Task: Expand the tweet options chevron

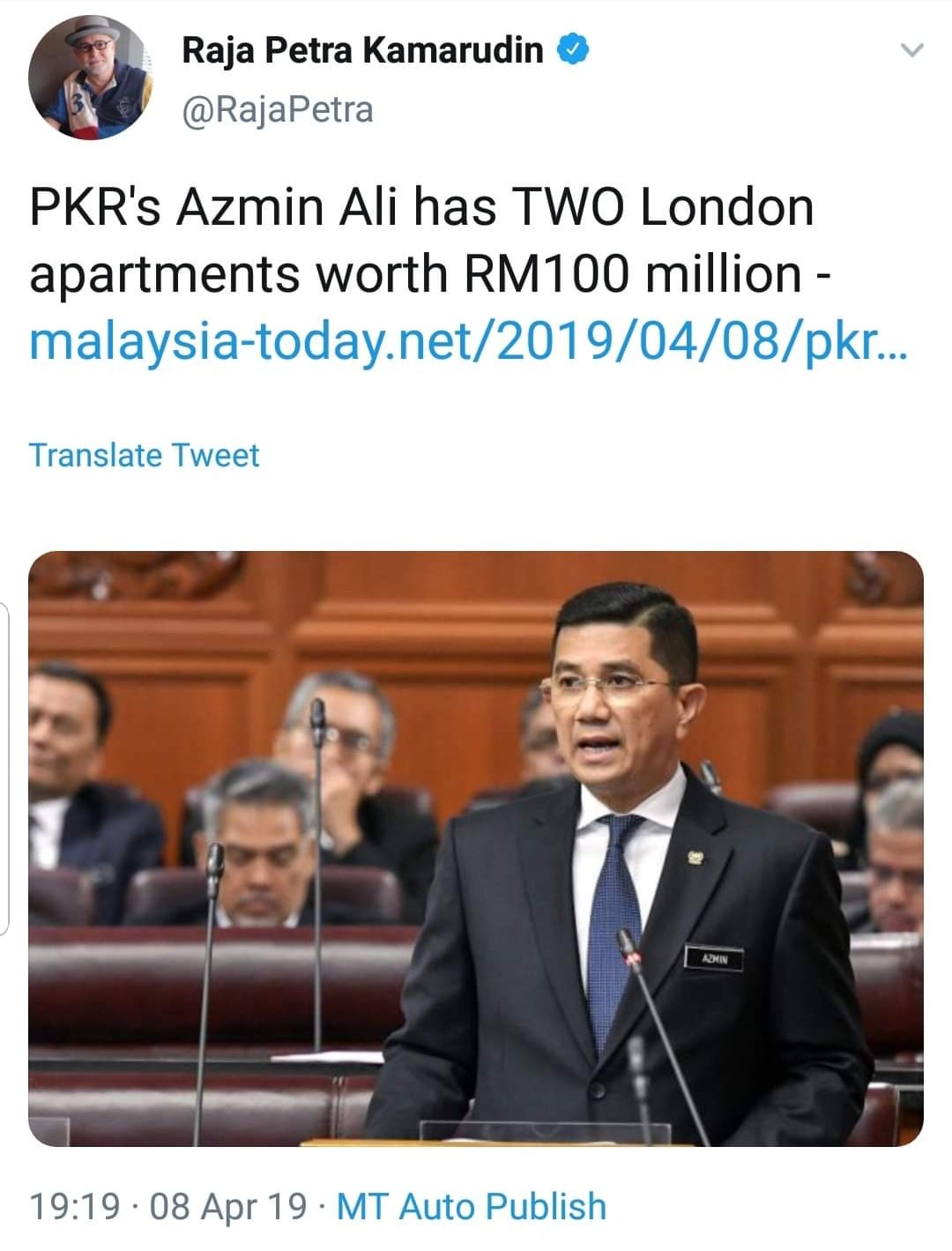Action: click(912, 51)
